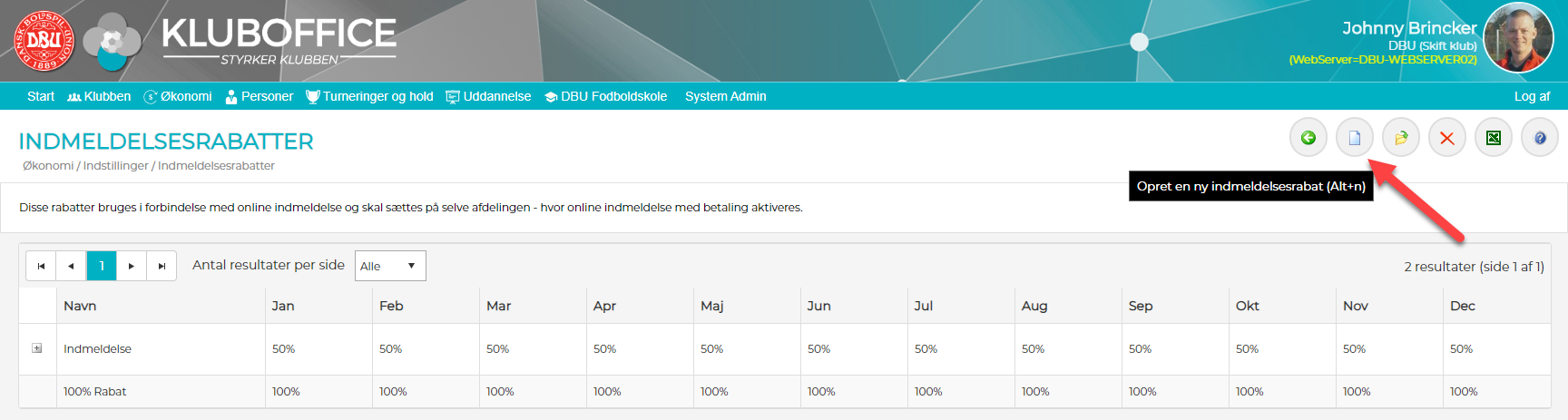Go to the first page
The width and height of the screenshot is (1568, 420).
click(41, 266)
